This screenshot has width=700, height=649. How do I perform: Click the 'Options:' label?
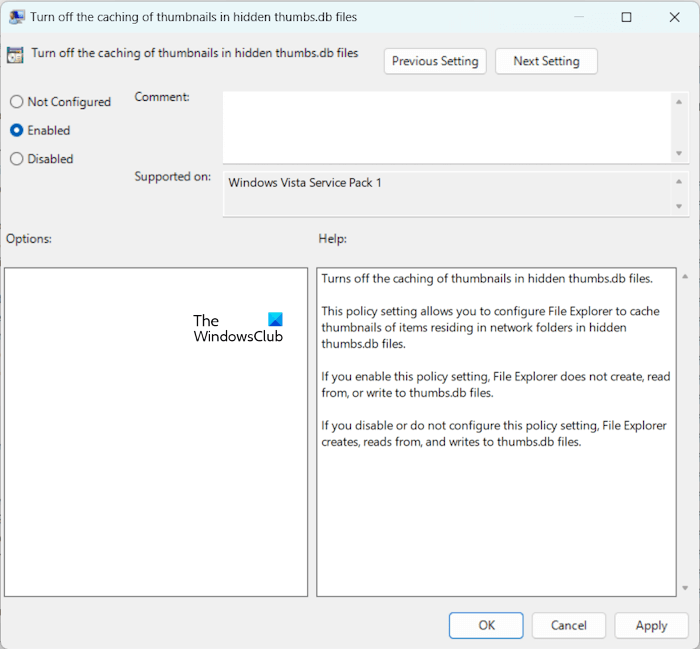pos(29,239)
